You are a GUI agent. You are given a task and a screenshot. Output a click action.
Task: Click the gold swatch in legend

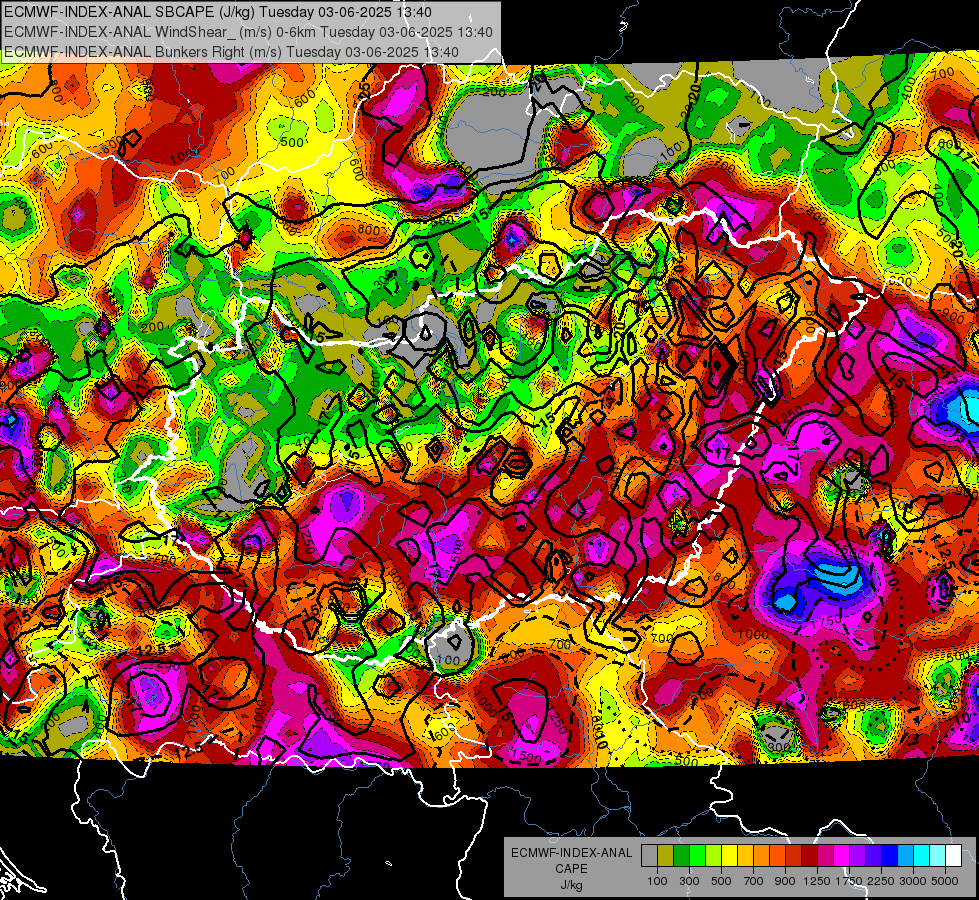click(745, 855)
